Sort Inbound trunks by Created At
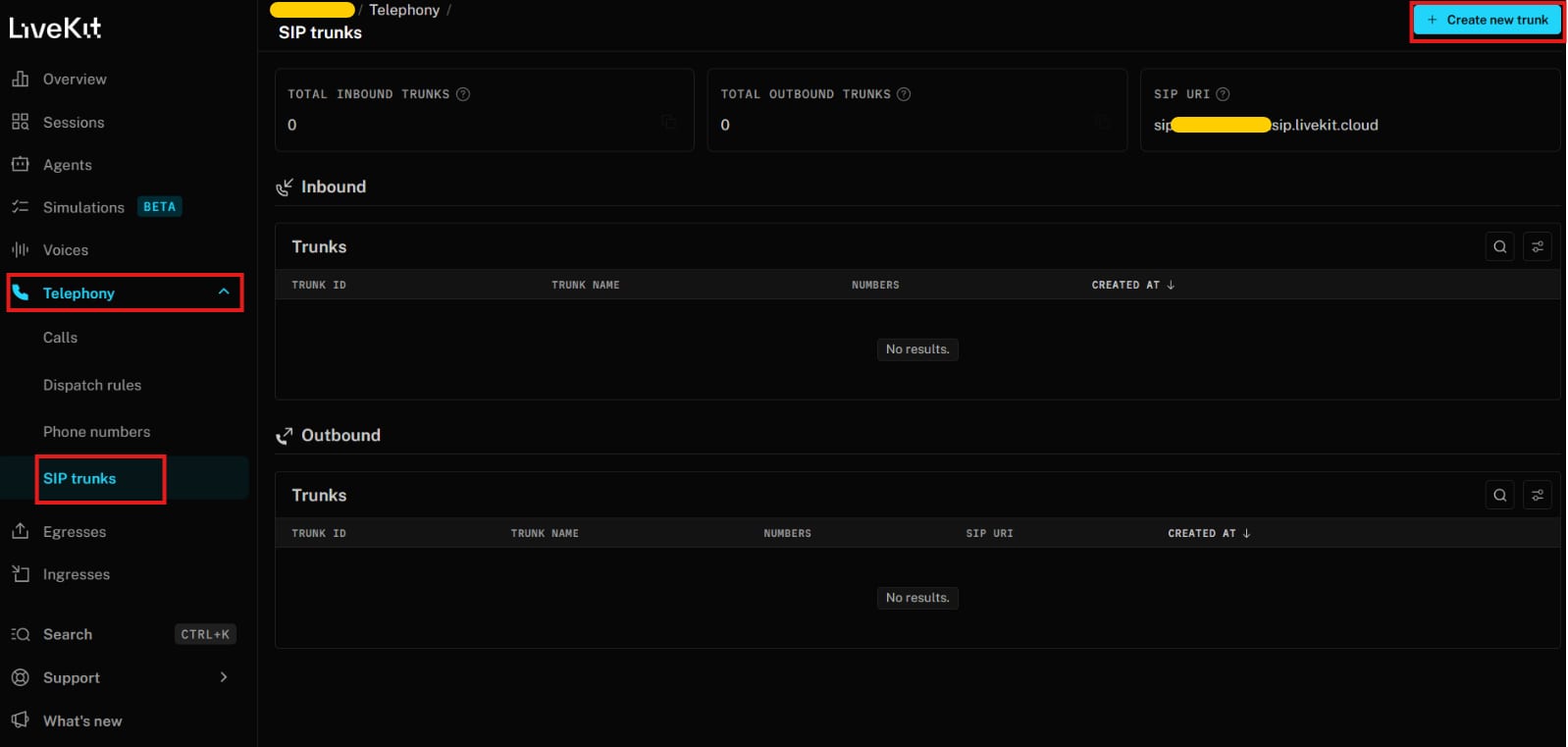 coord(1133,285)
